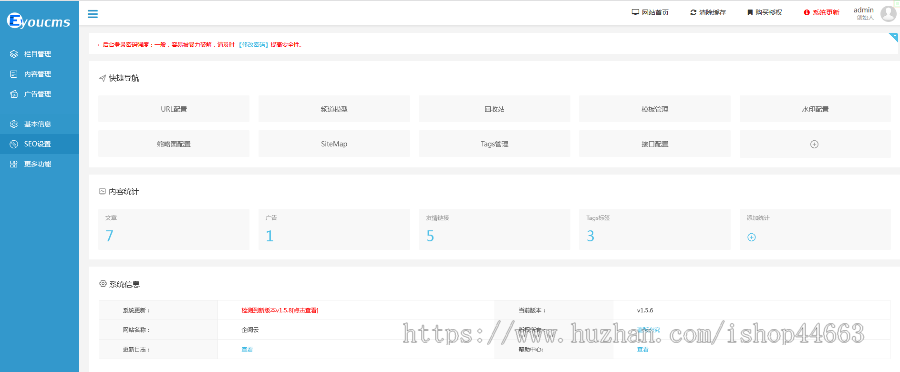Open the 缩略图配置 shortcut tile
Image resolution: width=900 pixels, height=372 pixels.
pos(173,144)
